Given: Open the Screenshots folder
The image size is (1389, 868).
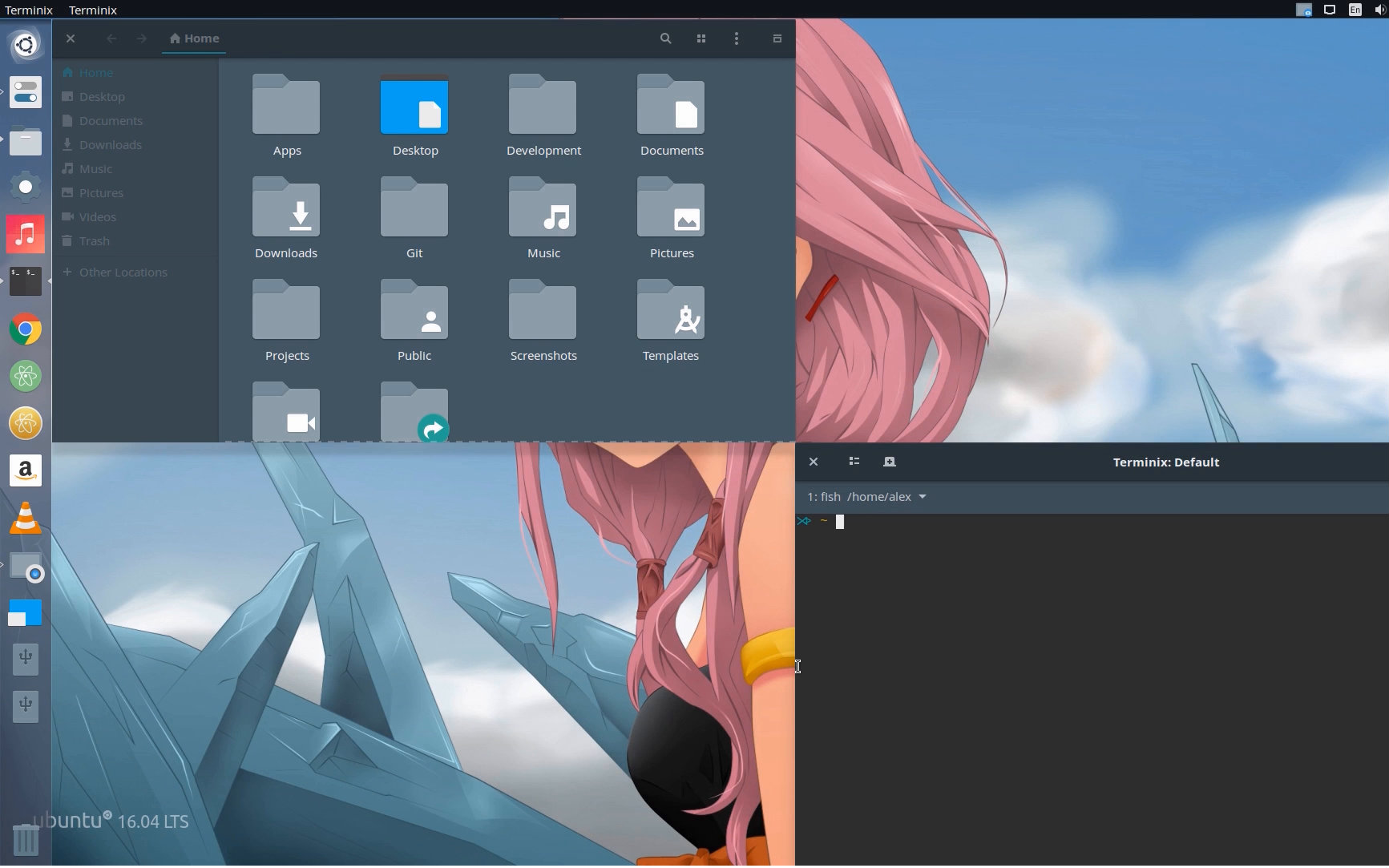Looking at the screenshot, I should (543, 310).
